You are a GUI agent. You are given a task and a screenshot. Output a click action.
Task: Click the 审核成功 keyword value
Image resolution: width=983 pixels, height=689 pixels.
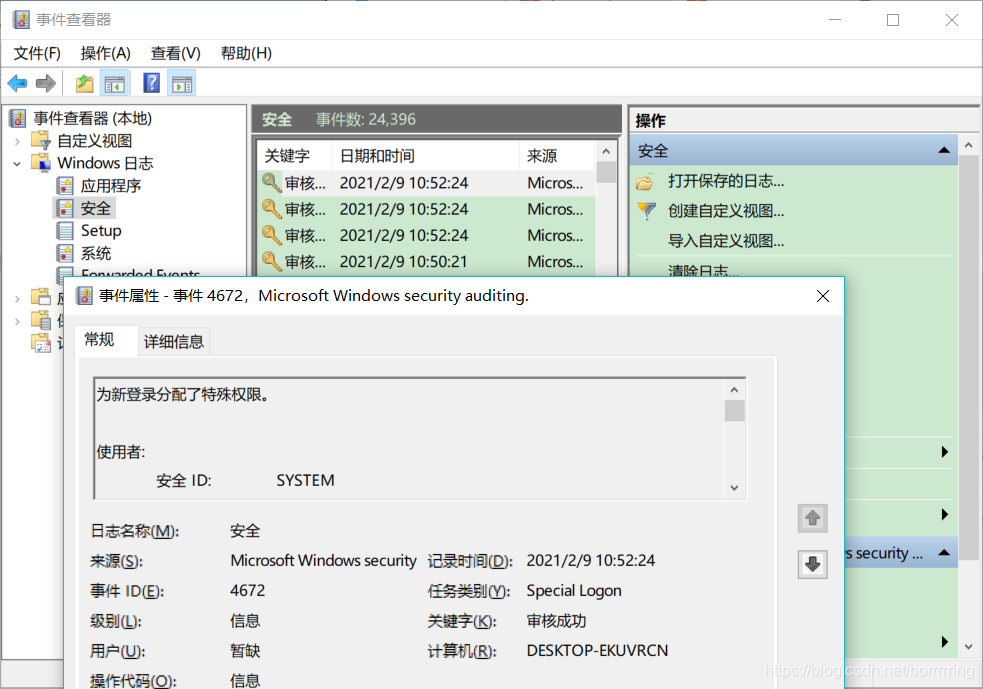pos(556,621)
